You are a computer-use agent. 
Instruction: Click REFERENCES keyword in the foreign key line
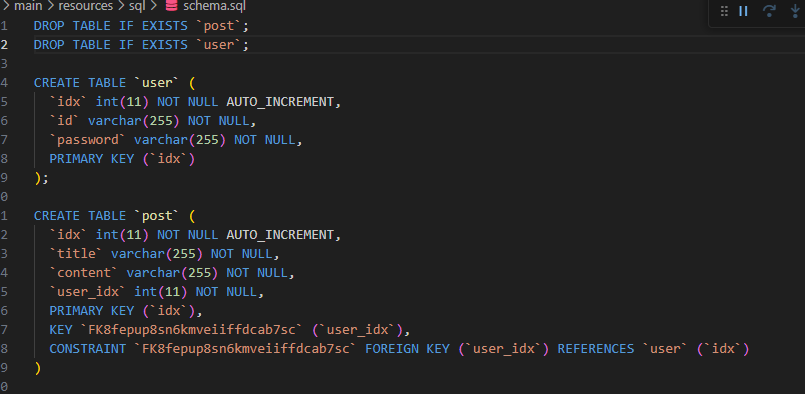[x=596, y=349]
